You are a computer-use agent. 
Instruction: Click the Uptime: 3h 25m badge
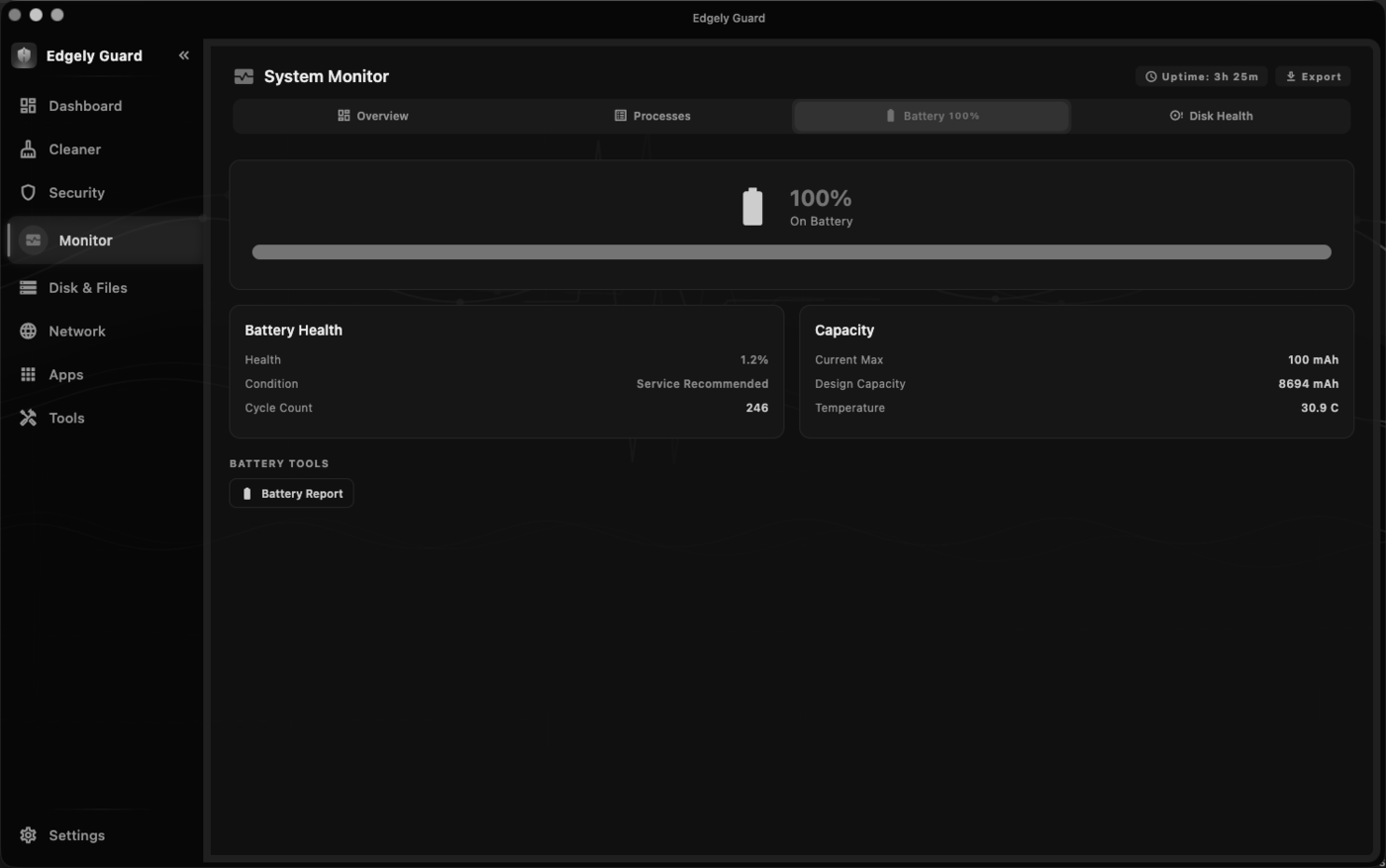coord(1202,76)
